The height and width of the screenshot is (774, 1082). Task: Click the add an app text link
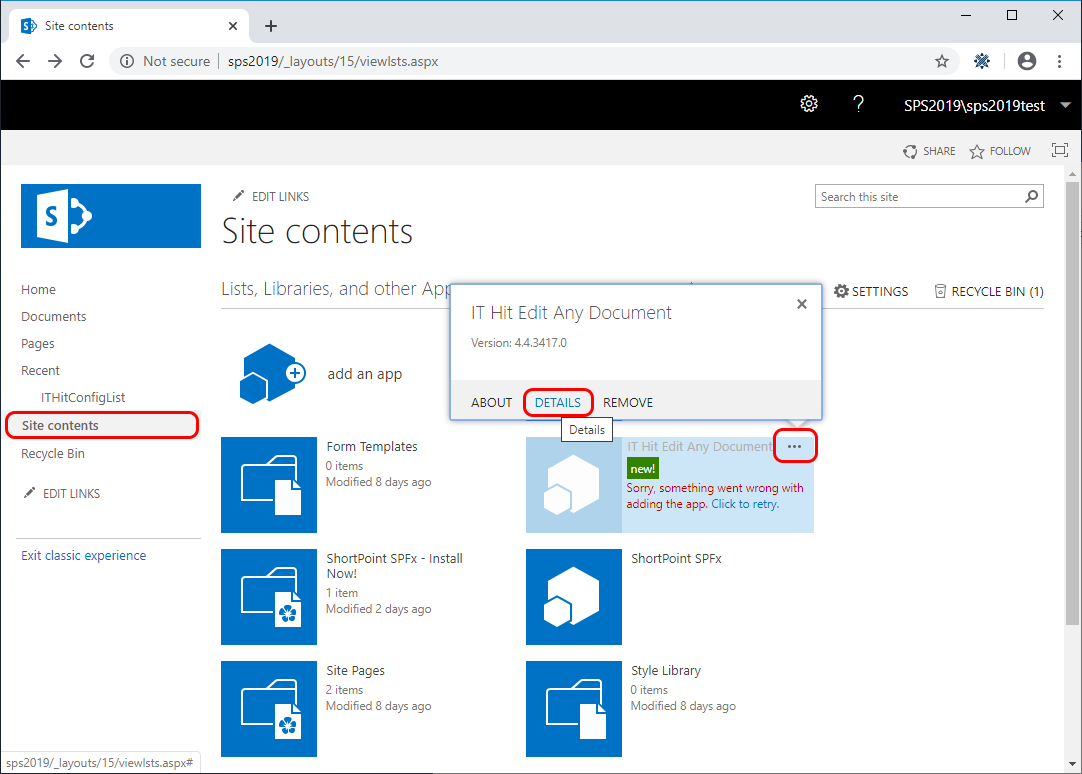(x=364, y=374)
